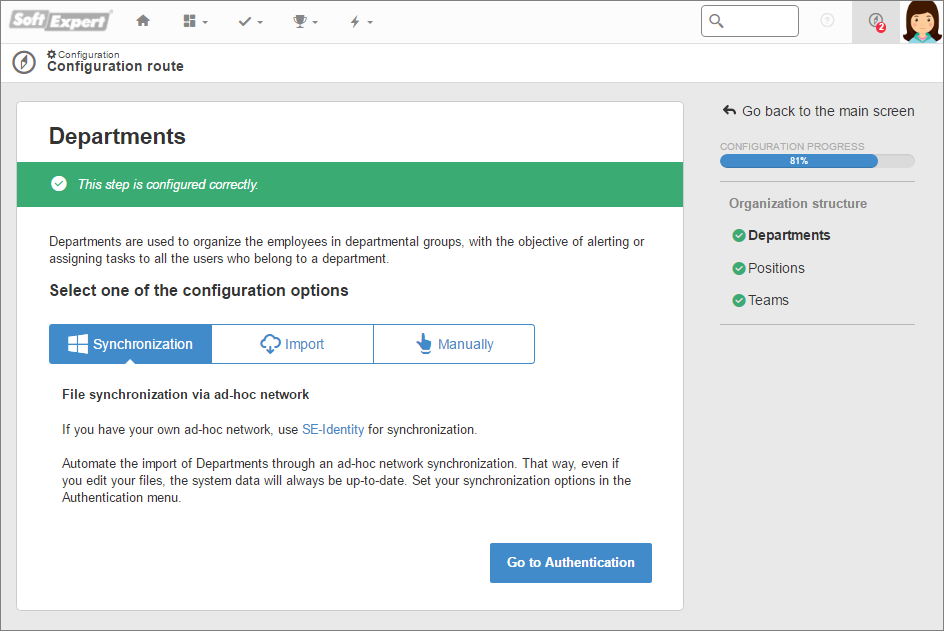944x631 pixels.
Task: Open the help question mark icon
Action: click(828, 21)
